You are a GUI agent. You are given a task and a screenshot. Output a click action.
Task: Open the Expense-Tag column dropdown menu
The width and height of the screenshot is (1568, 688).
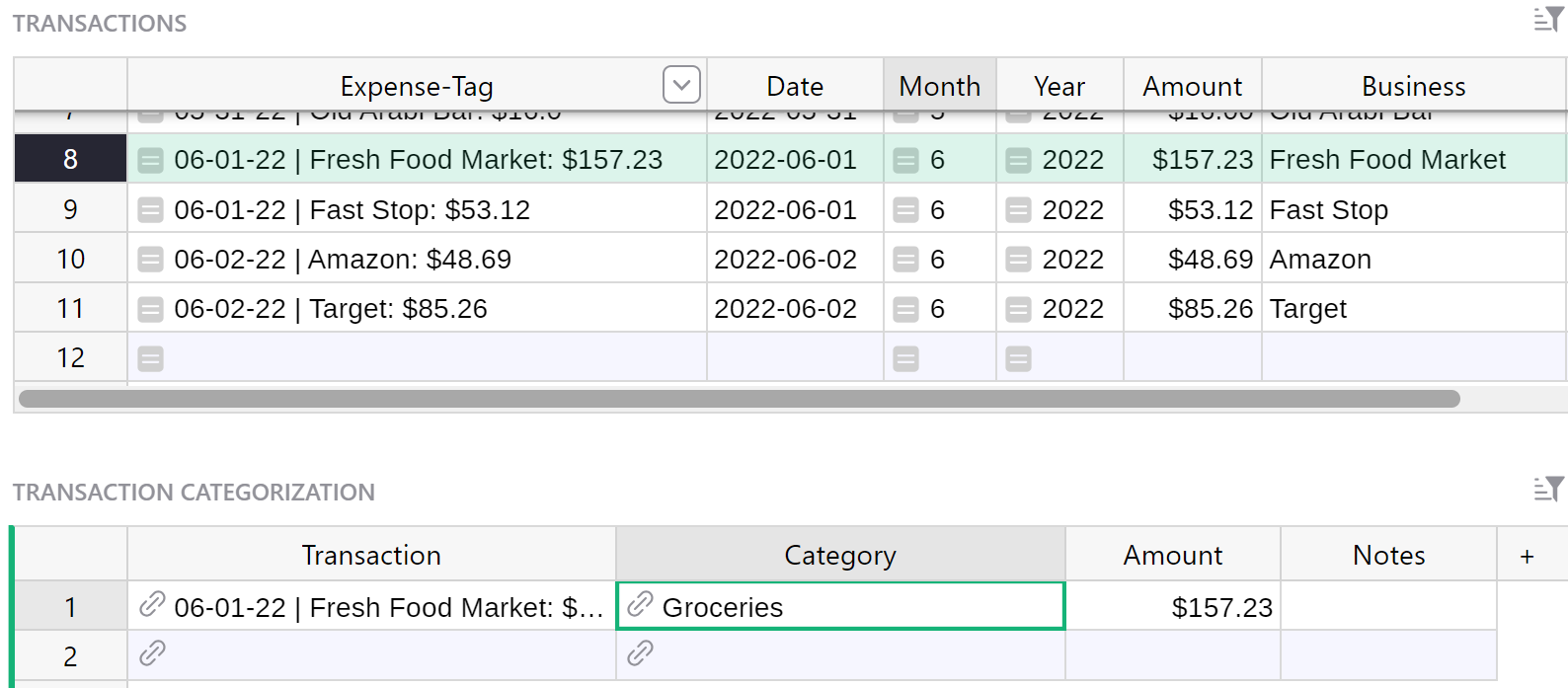pyautogui.click(x=681, y=85)
